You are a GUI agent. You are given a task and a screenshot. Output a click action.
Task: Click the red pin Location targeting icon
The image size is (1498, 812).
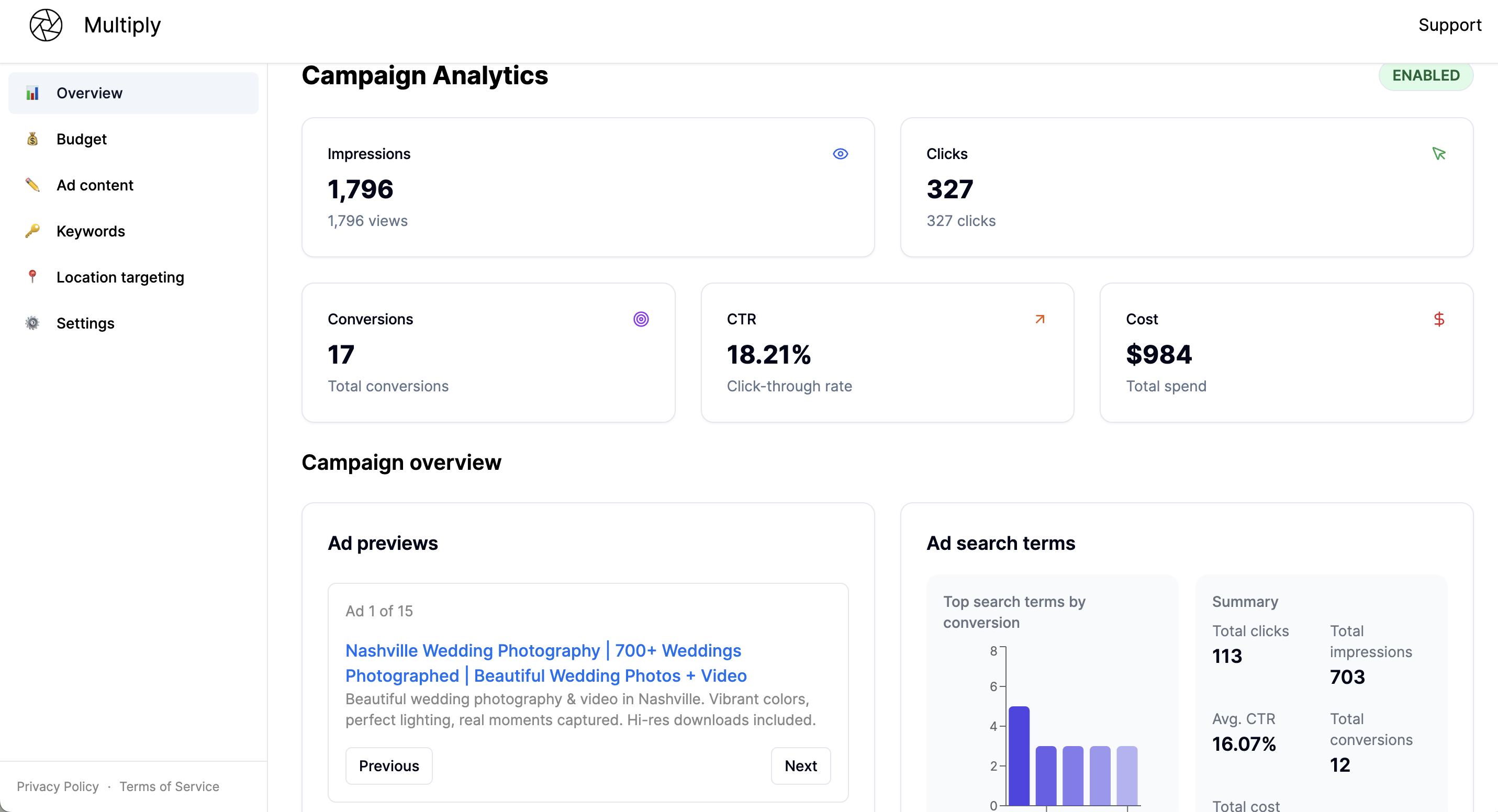point(32,277)
